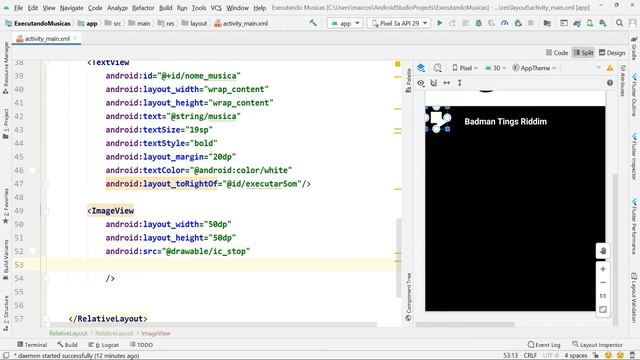The width and height of the screenshot is (640, 360).
Task: Open the VCS menu
Action: pos(216,8)
